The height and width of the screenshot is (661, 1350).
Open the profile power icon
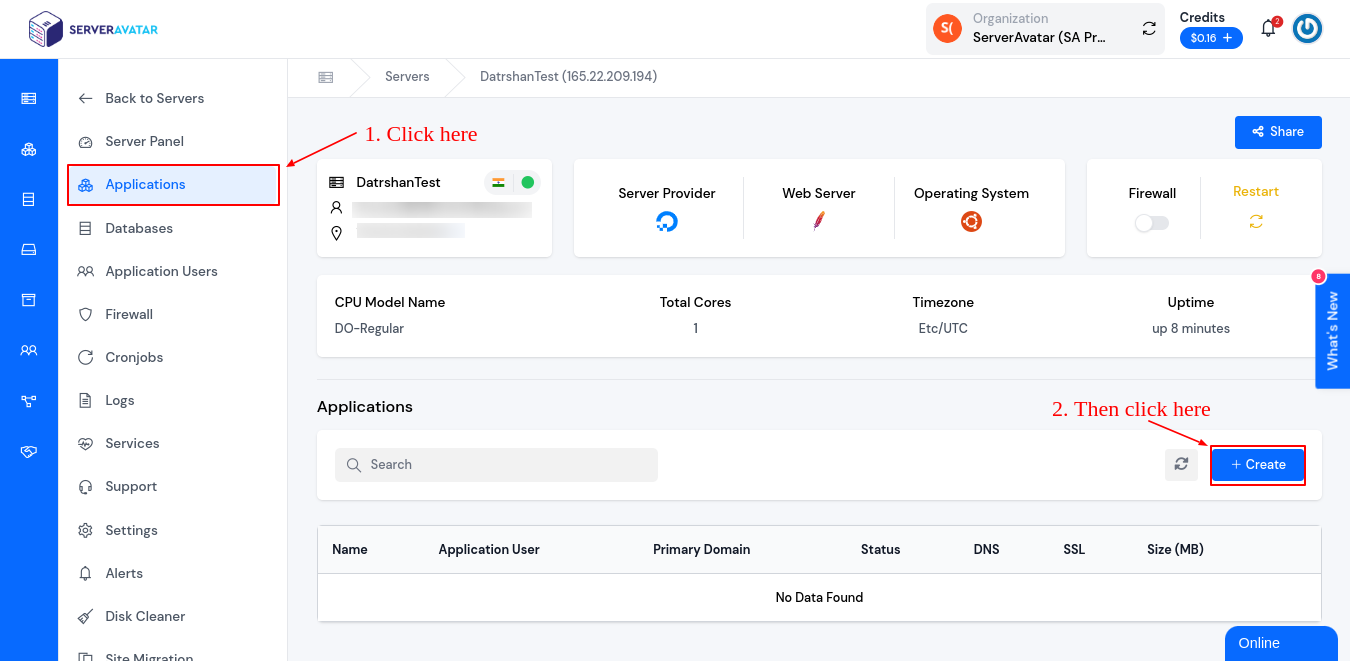(x=1308, y=29)
